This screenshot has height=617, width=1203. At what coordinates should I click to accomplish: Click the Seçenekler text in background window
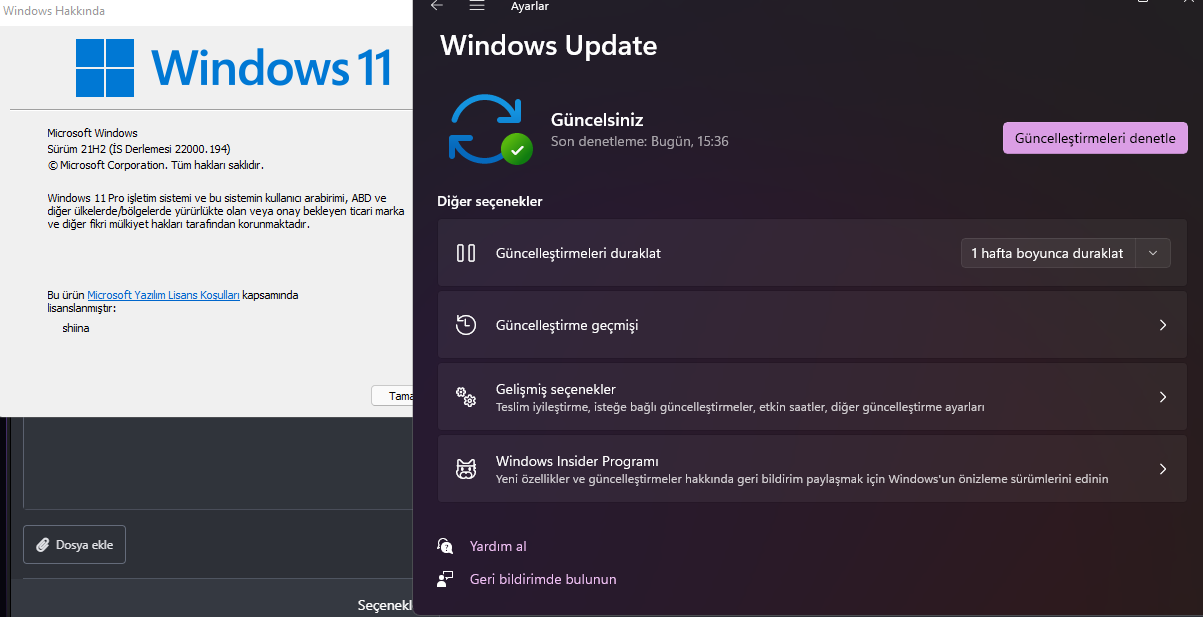point(385,605)
